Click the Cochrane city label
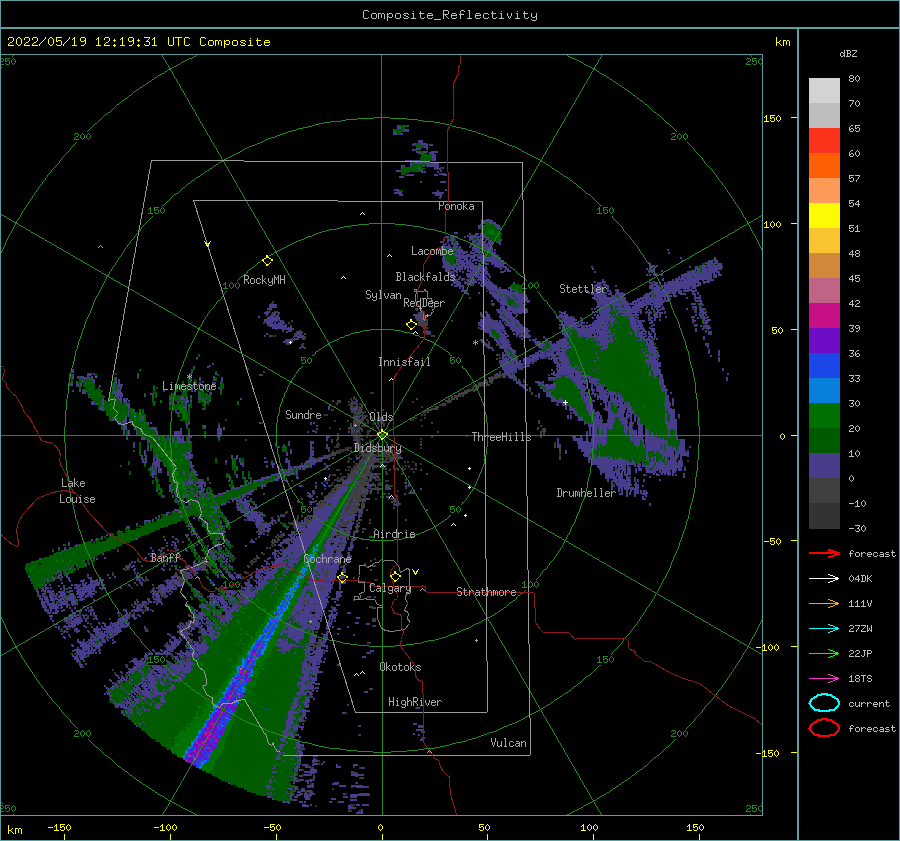The image size is (900, 841). 327,559
